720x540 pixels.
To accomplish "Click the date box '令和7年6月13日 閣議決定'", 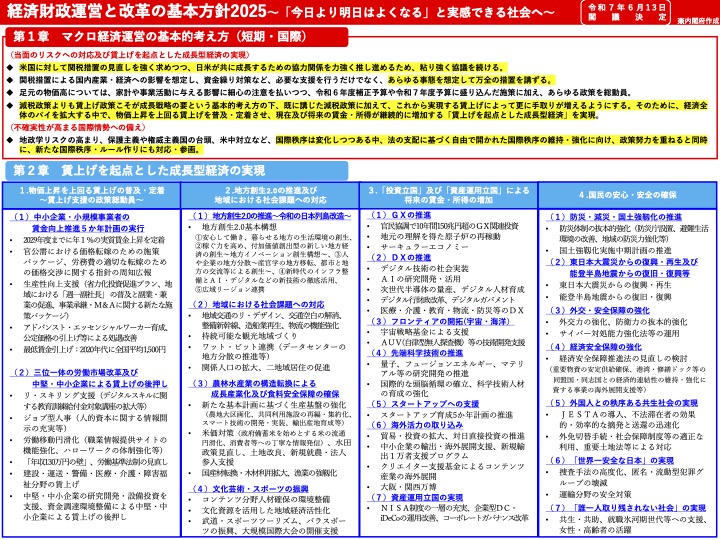I will [626, 12].
